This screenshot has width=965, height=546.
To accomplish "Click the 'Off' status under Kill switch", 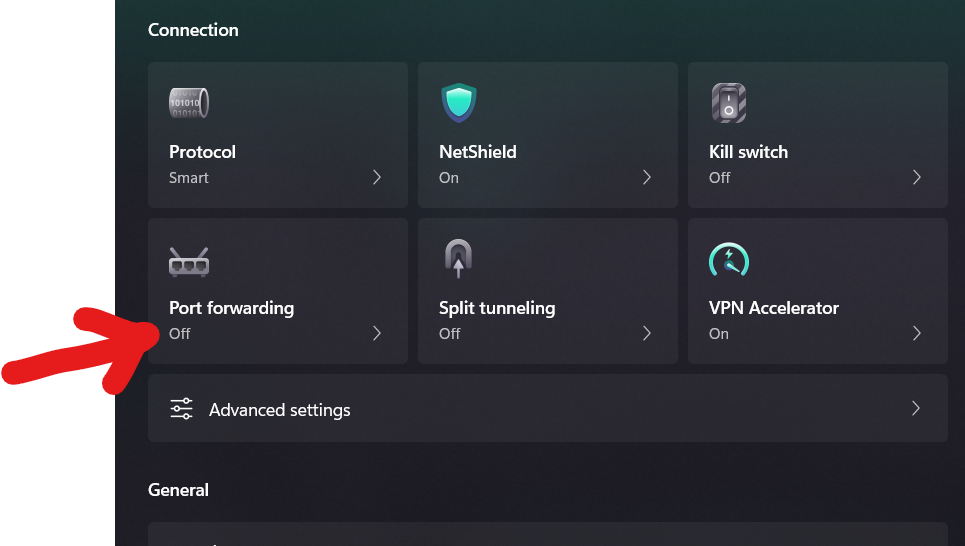I will [x=719, y=178].
